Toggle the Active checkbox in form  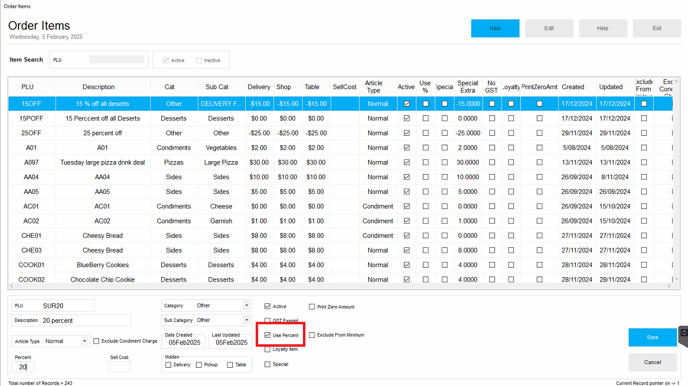[267, 306]
